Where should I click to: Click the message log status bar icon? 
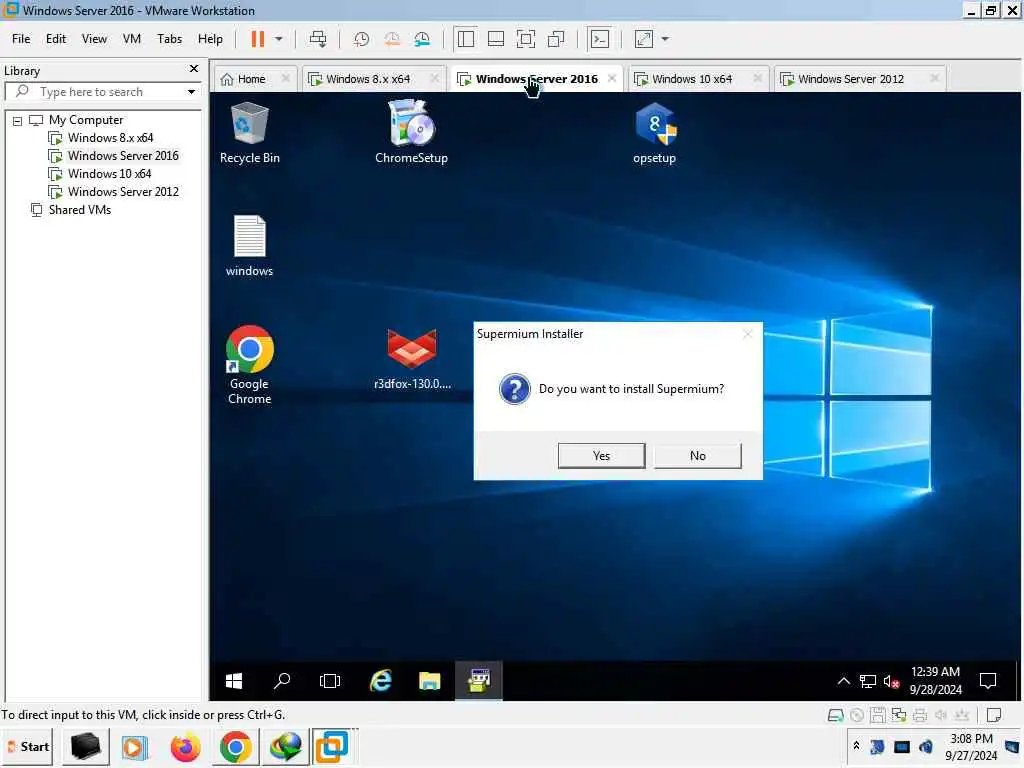pyautogui.click(x=994, y=715)
